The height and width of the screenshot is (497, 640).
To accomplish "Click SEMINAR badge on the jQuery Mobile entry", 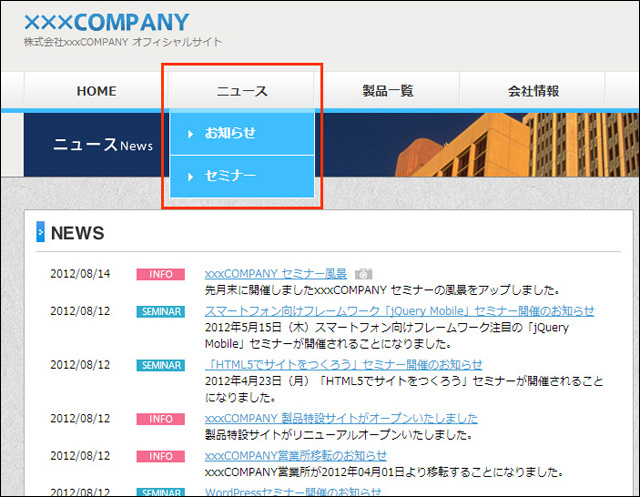I will [160, 311].
